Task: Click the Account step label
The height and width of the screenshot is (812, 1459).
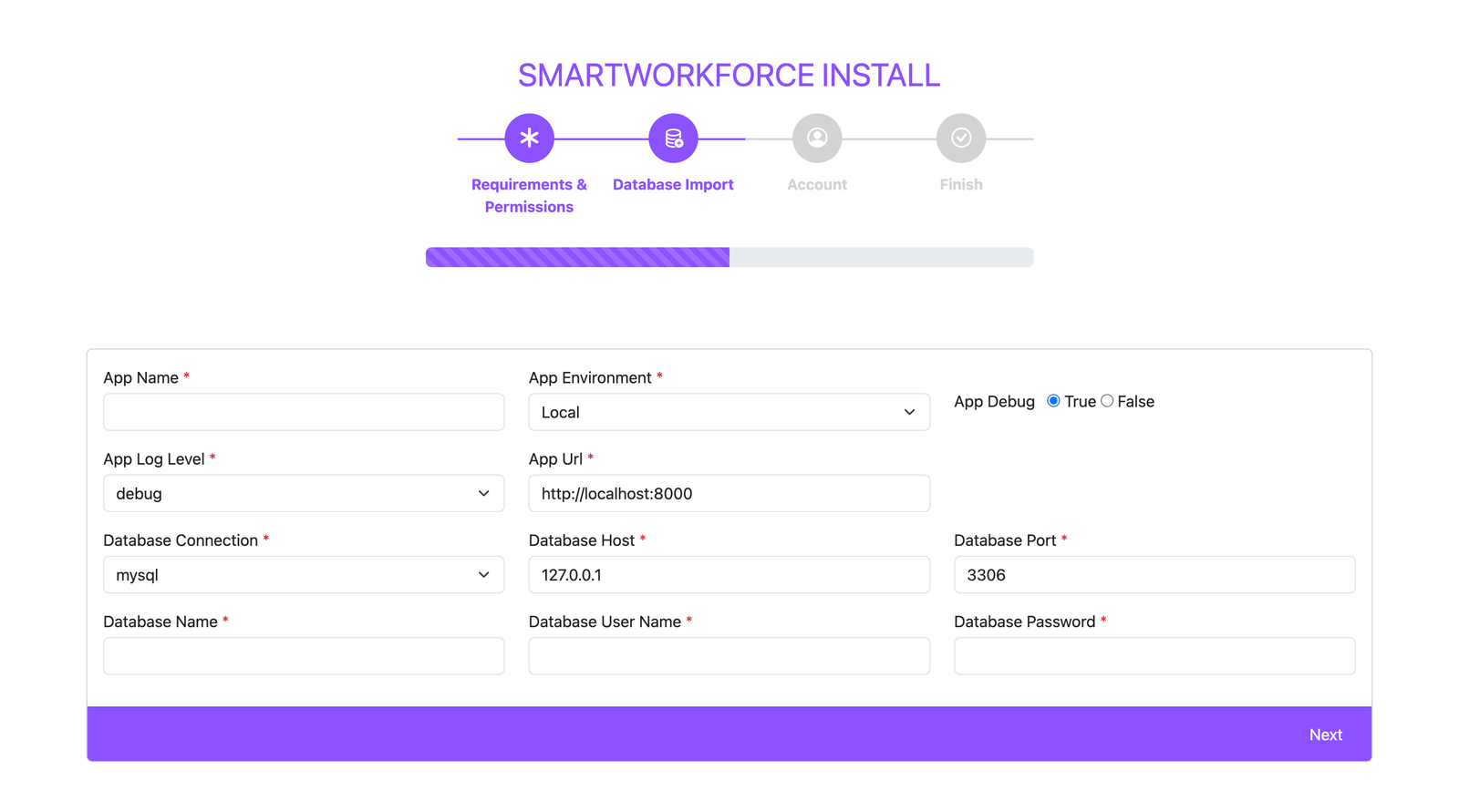Action: click(x=817, y=184)
